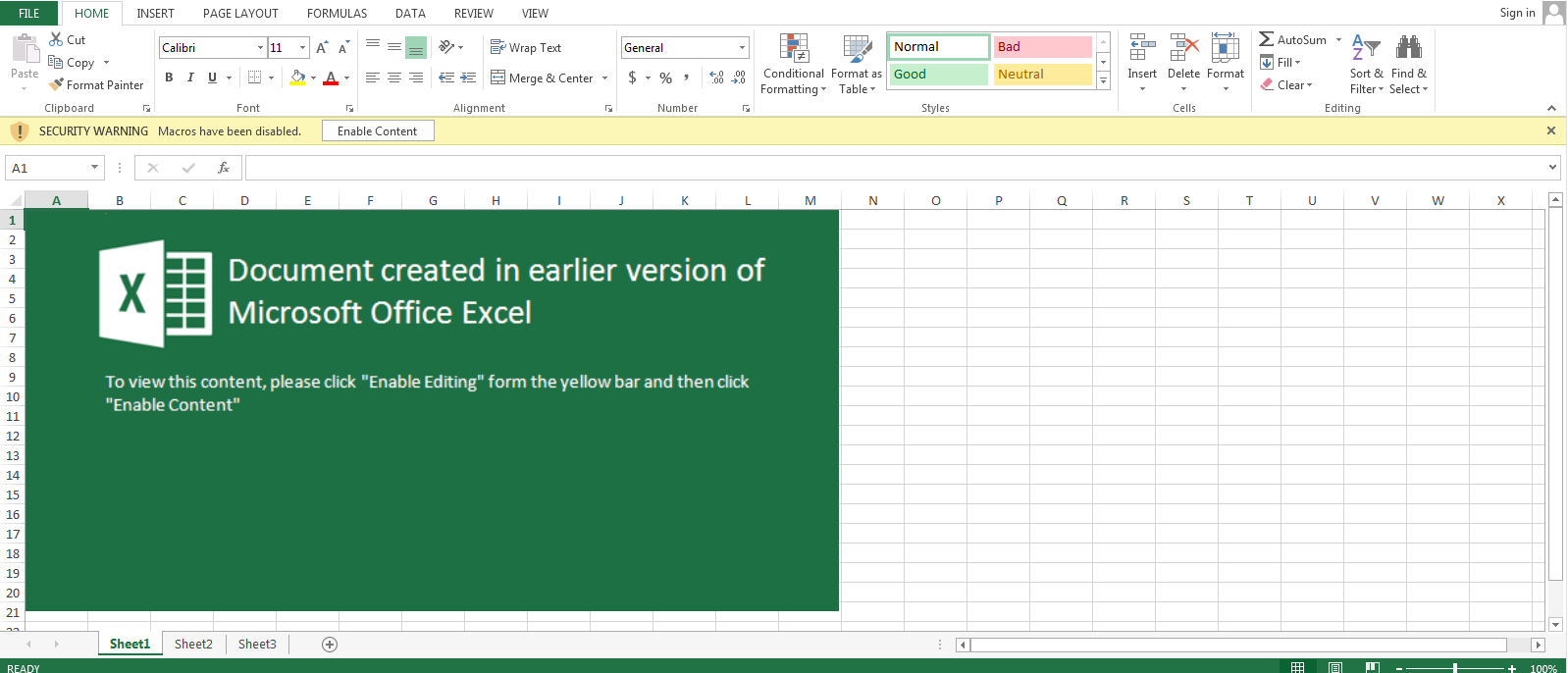Switch to the FORMULAS tab
Screen dimensions: 1568x673
[x=337, y=13]
